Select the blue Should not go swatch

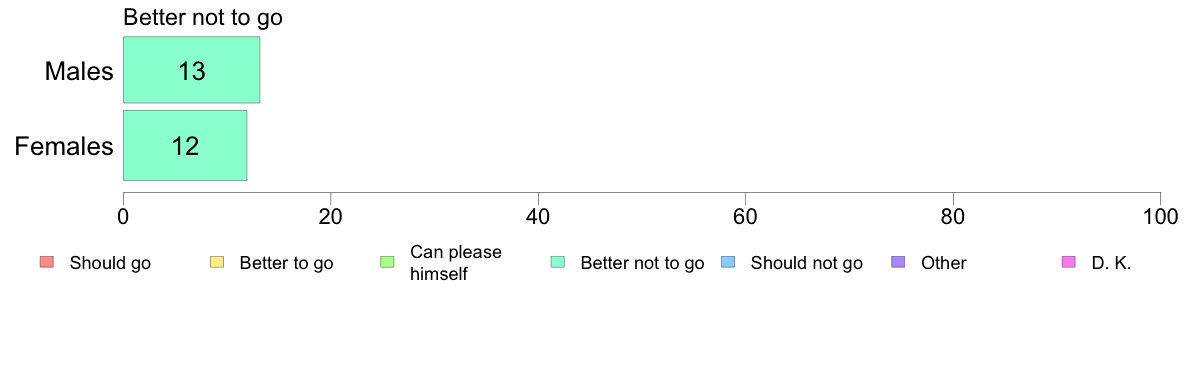[727, 263]
